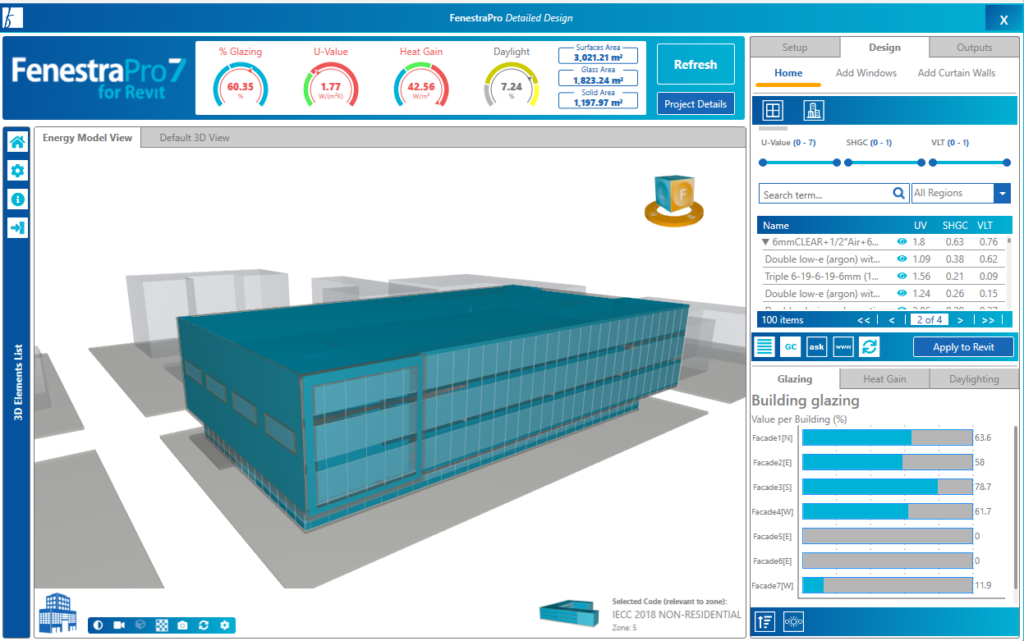
Task: Go to the next page with >
Action: [960, 320]
